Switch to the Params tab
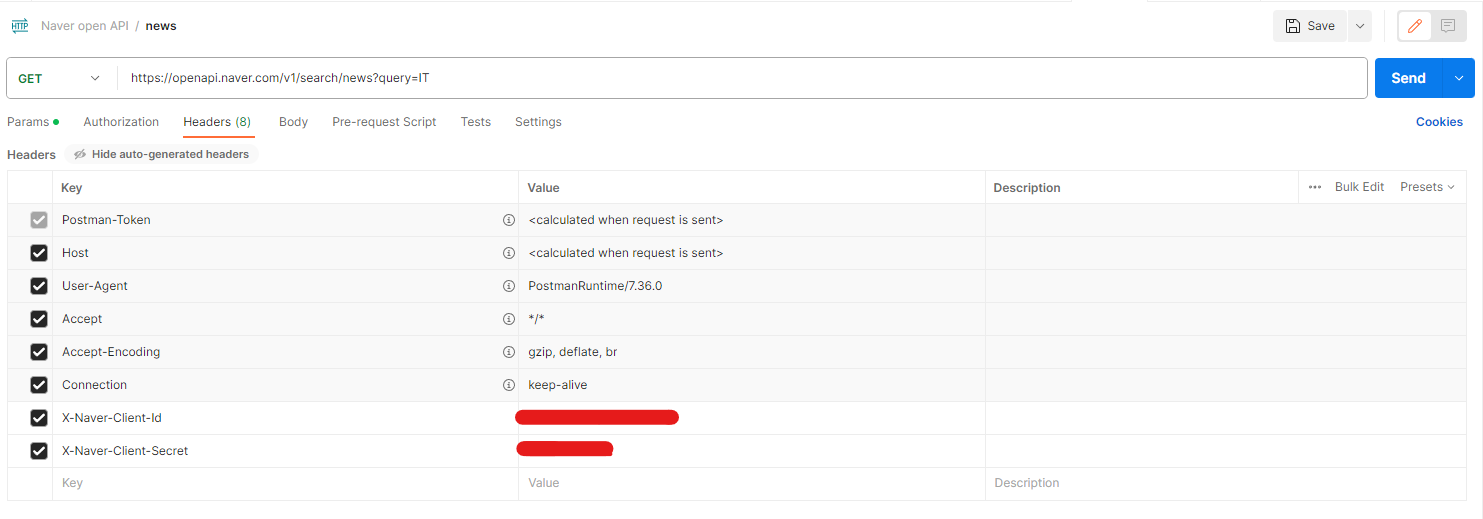This screenshot has width=1483, height=519. click(x=32, y=122)
